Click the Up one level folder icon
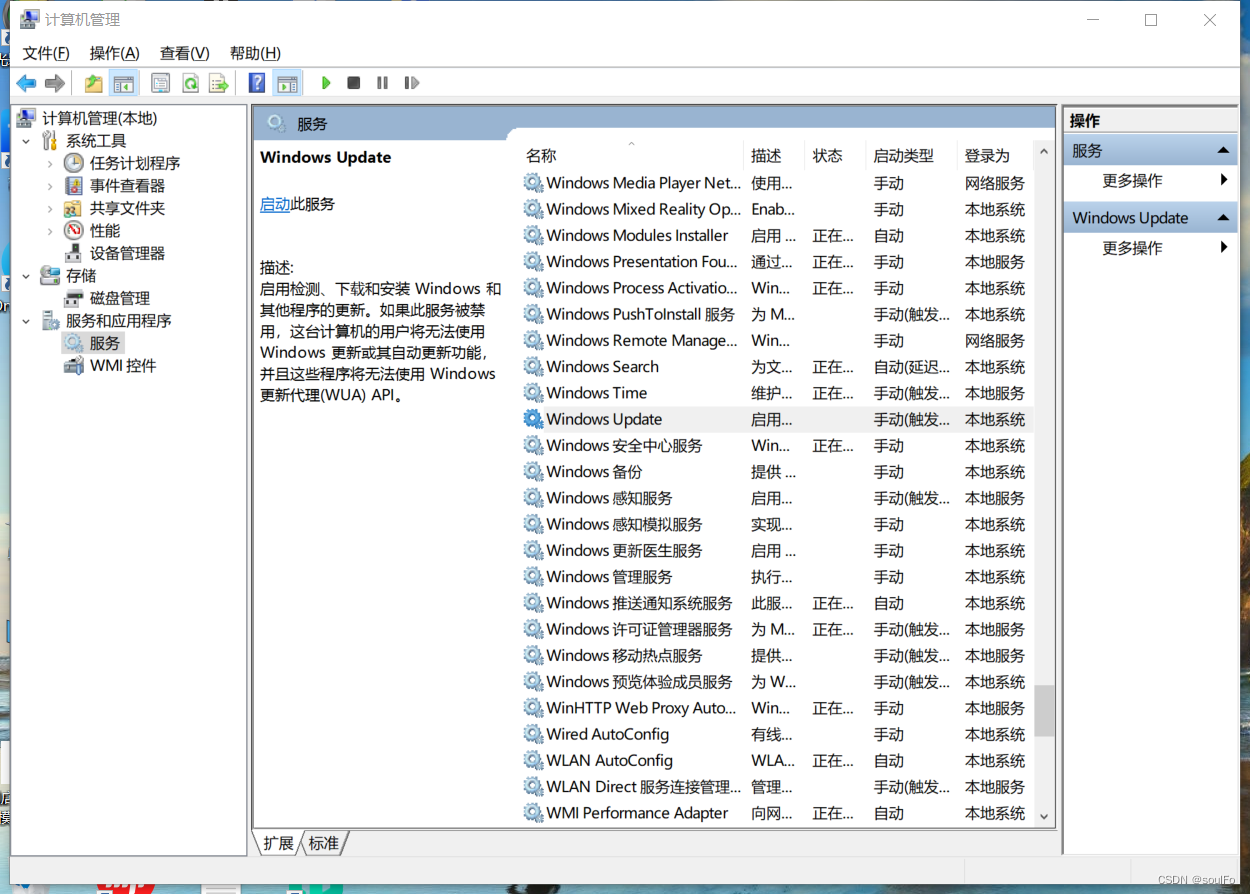Viewport: 1250px width, 894px height. [x=93, y=83]
